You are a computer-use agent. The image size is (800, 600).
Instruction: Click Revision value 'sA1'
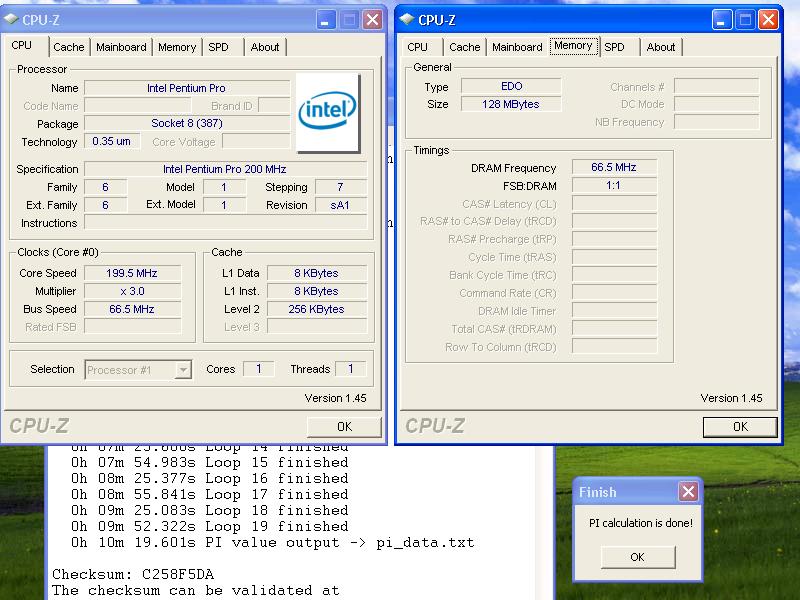click(x=340, y=205)
